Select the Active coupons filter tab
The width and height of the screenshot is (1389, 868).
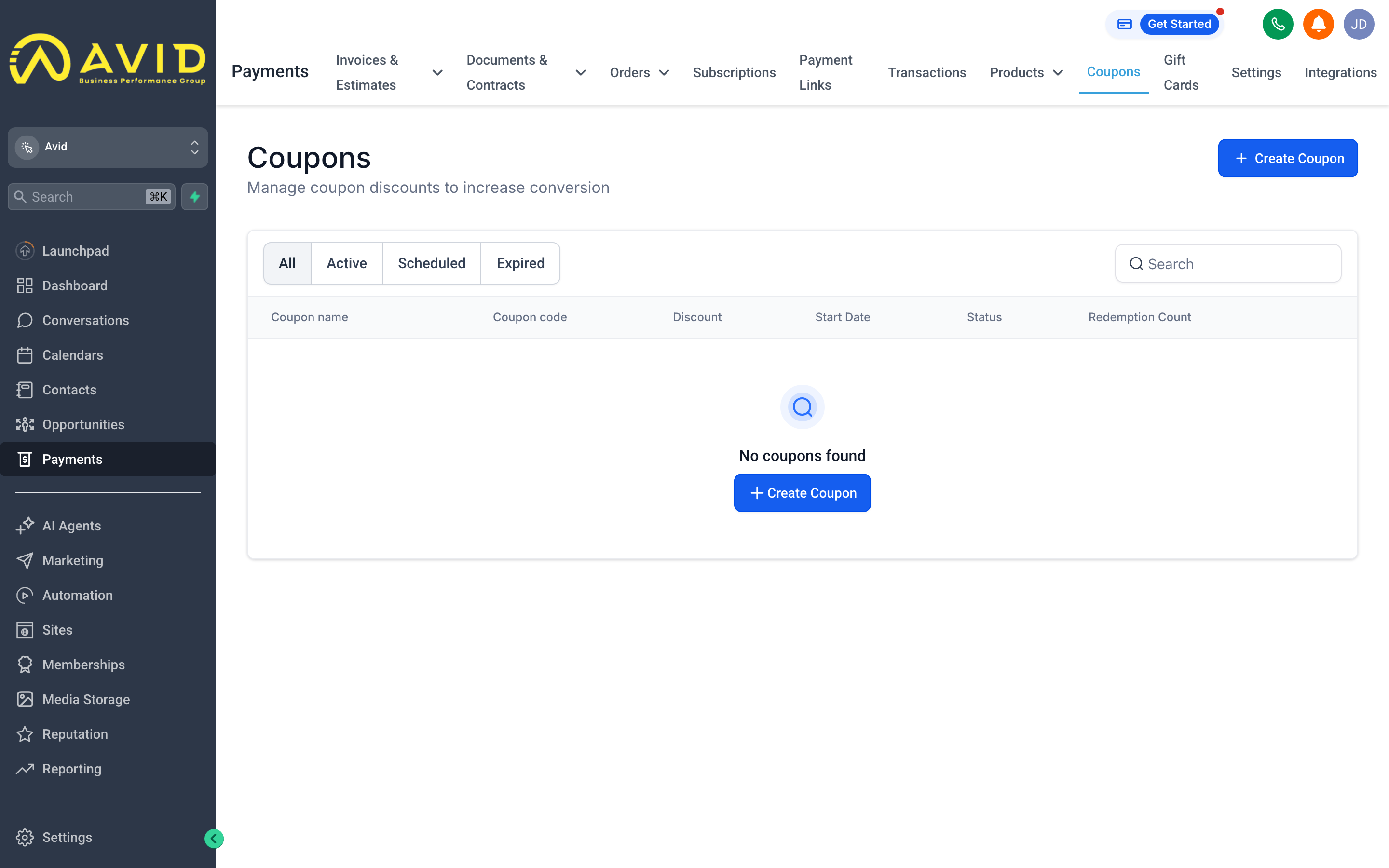coord(347,263)
